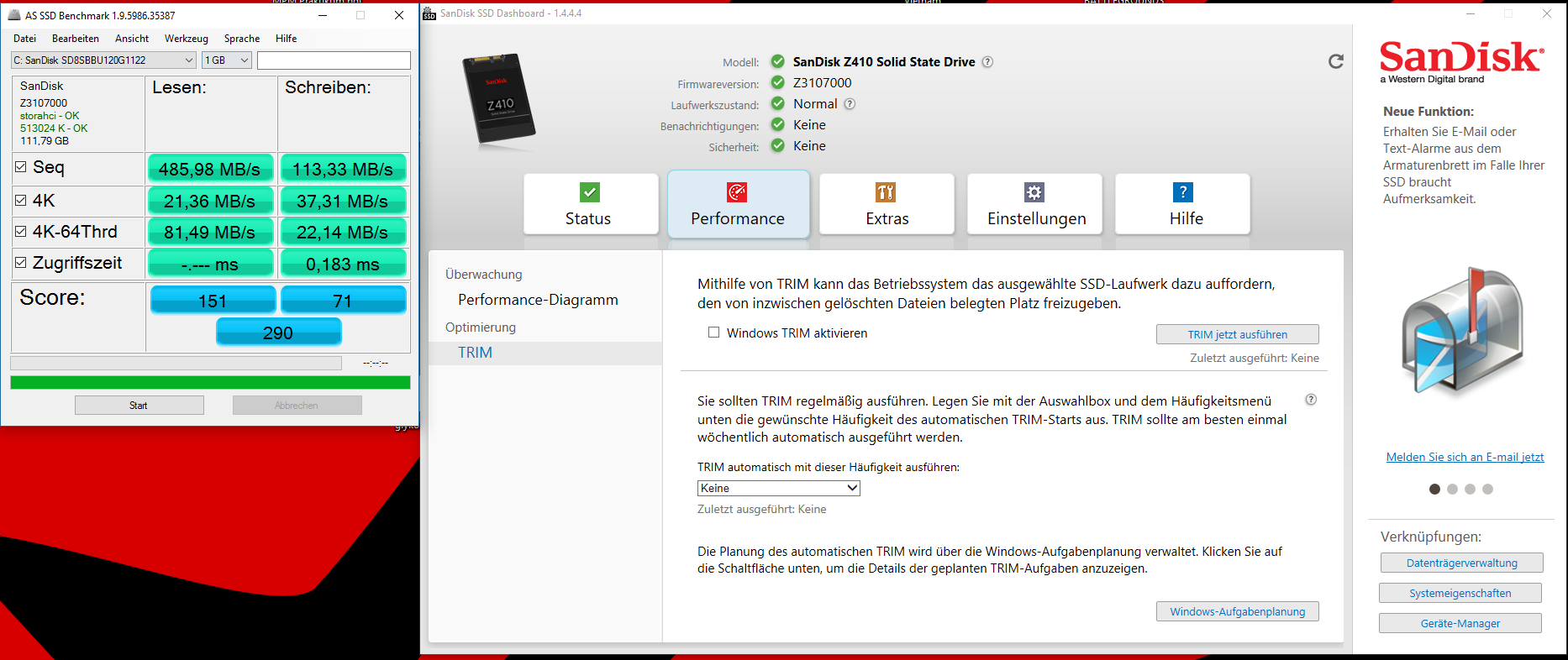The width and height of the screenshot is (1568, 660).
Task: Select third carousel dot in sidebar
Action: click(1470, 489)
